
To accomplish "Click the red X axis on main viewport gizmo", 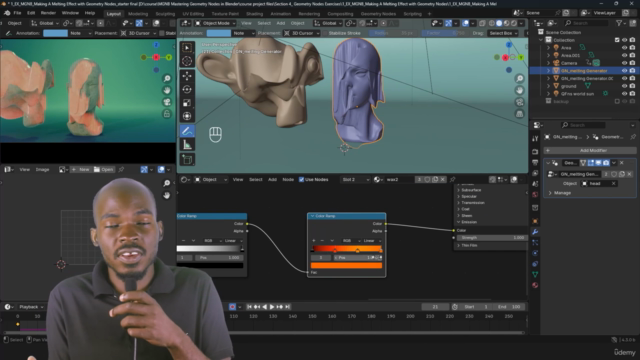I will 505,58.
